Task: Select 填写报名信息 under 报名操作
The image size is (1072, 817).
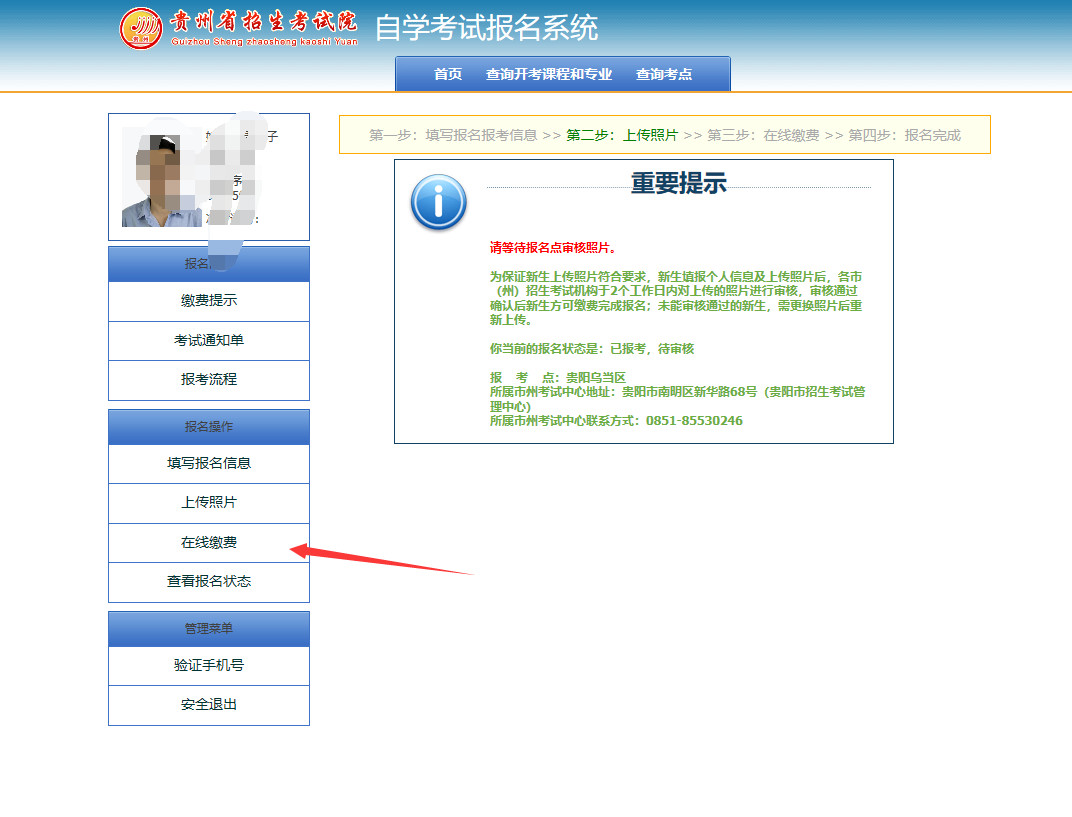Action: point(209,463)
